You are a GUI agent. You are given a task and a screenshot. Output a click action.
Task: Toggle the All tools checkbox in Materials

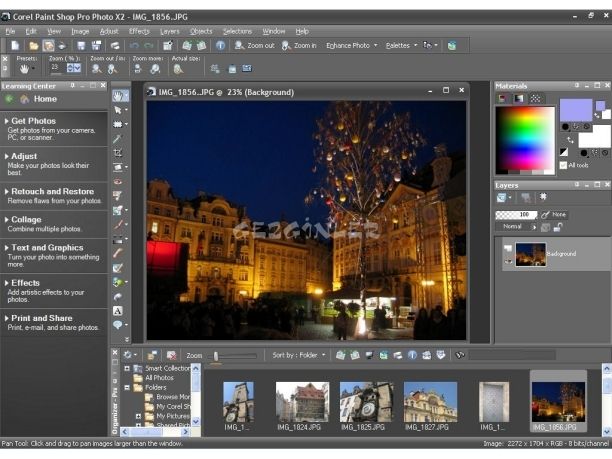point(564,165)
